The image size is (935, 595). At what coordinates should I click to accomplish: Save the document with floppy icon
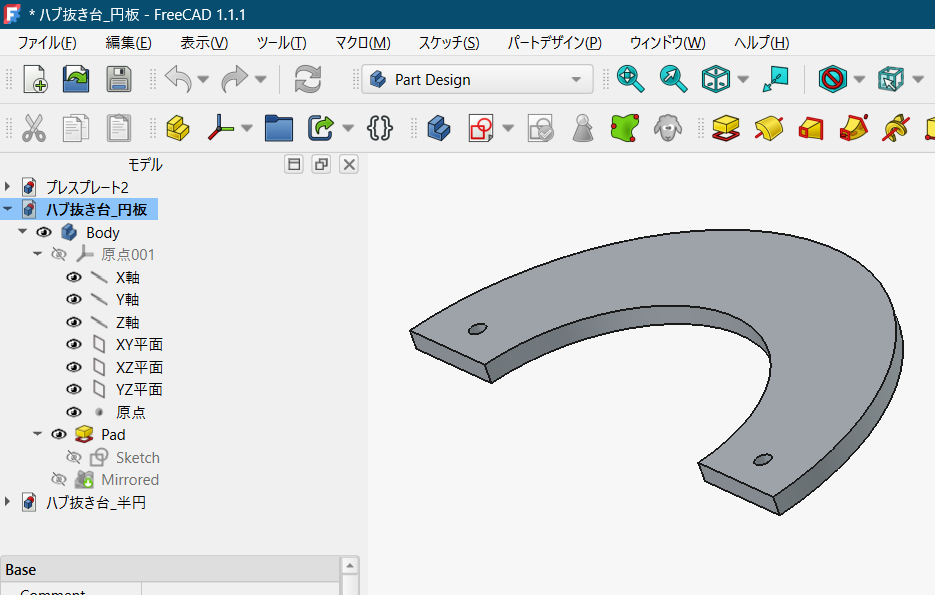(119, 79)
